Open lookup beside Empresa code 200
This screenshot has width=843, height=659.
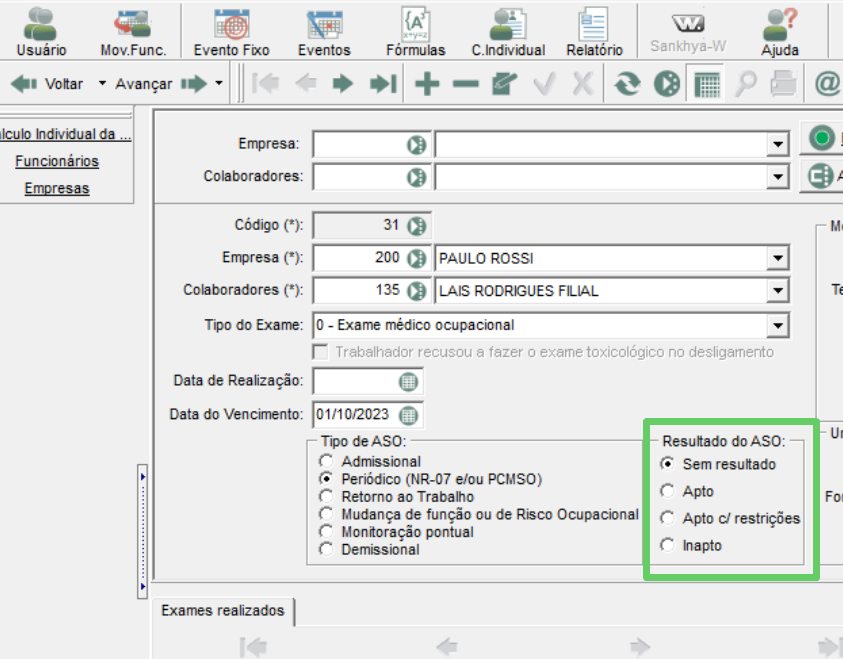click(416, 259)
